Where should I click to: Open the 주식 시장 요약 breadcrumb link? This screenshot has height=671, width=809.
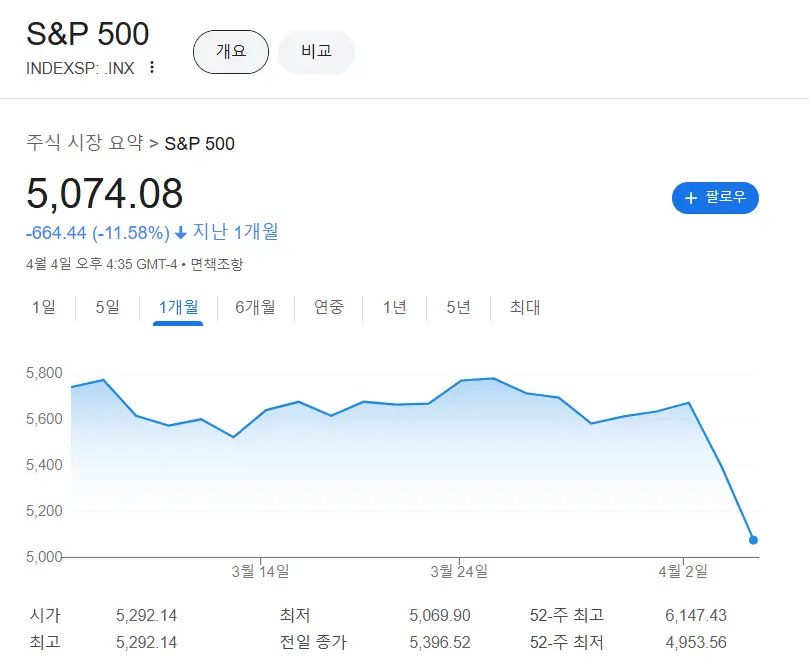85,143
